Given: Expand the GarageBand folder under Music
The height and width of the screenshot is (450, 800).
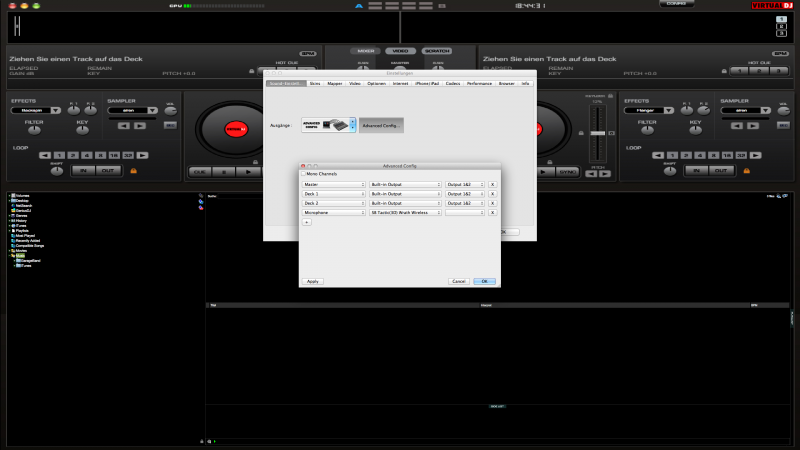Looking at the screenshot, I should click(x=14, y=261).
